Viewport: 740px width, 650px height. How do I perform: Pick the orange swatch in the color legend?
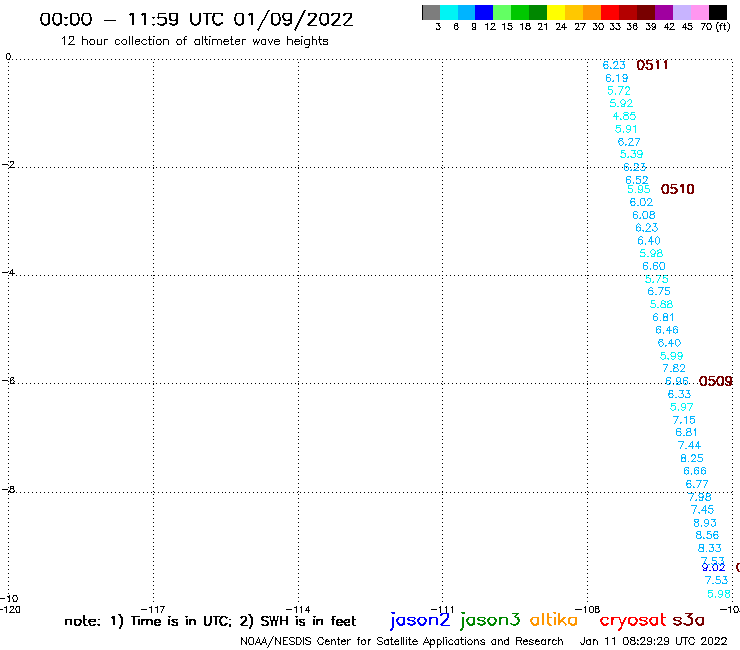(592, 12)
